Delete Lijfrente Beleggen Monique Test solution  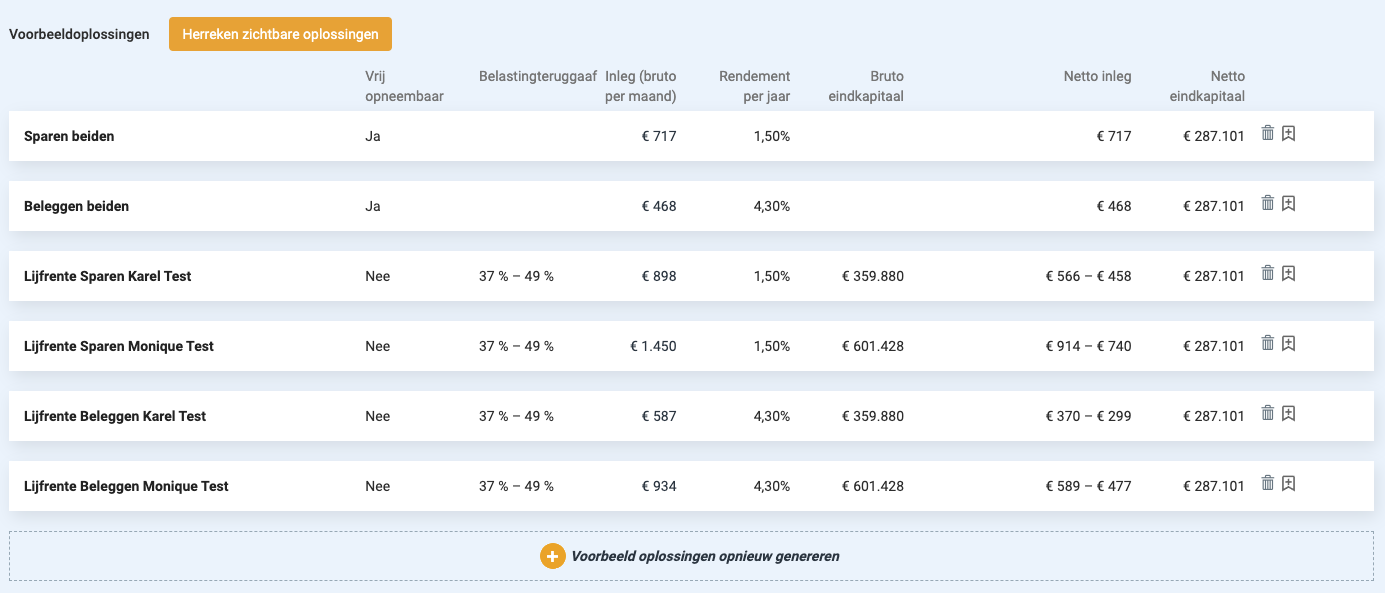pos(1268,483)
